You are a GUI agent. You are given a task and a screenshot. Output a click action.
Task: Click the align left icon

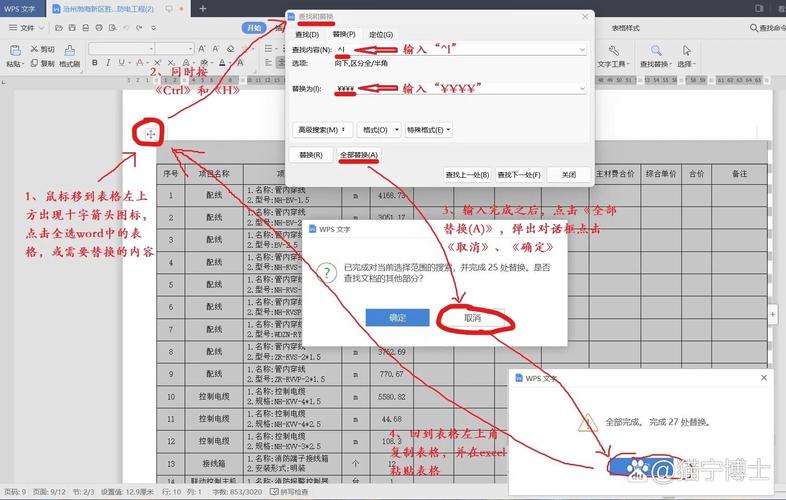click(x=269, y=63)
